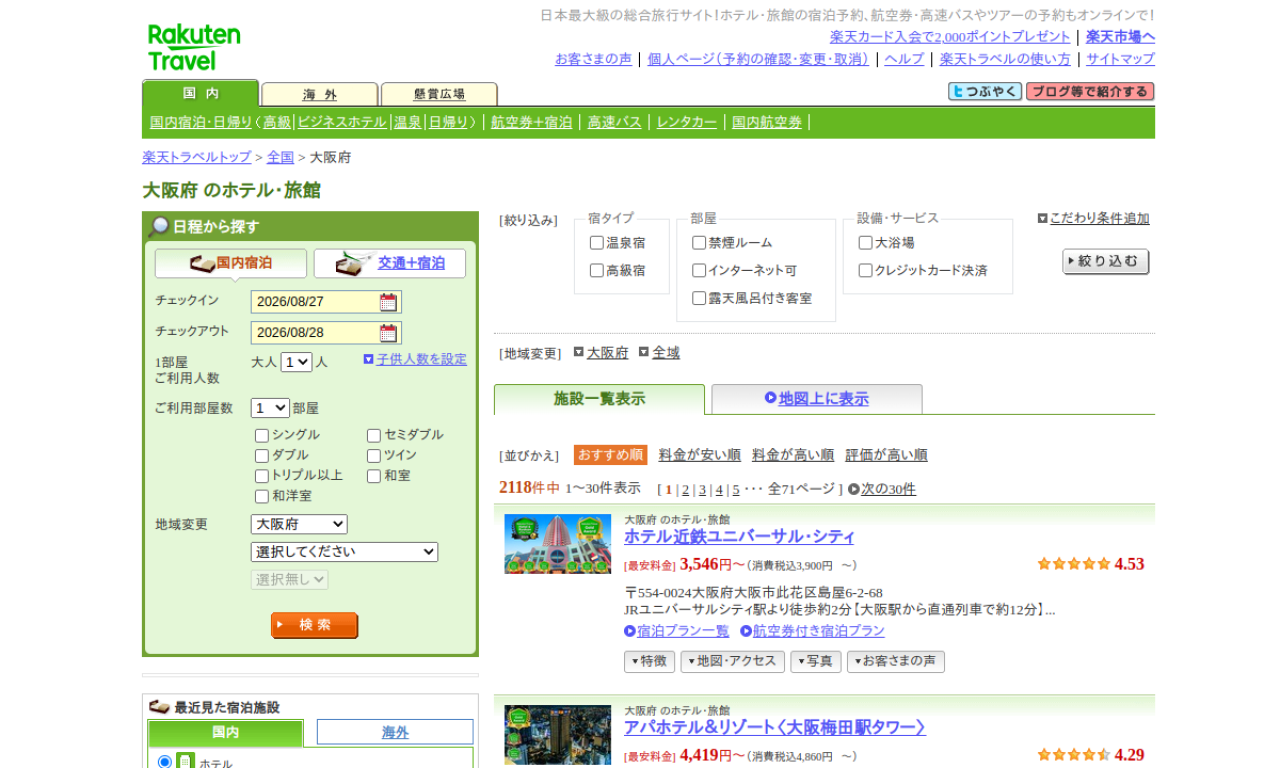Click the 絞り込む filter button
The image size is (1280, 768).
tap(1106, 262)
